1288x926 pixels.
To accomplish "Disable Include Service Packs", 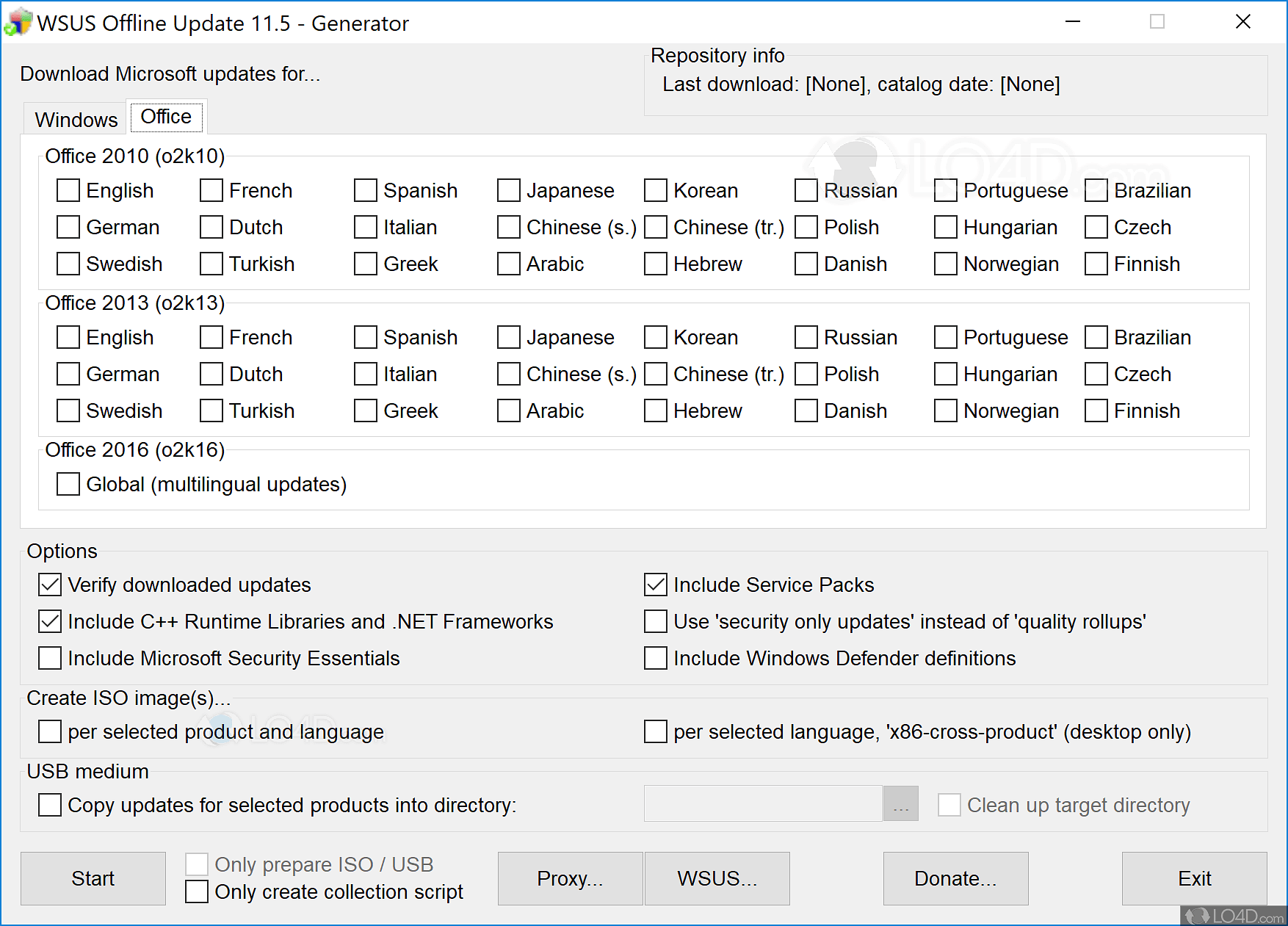I will [654, 585].
